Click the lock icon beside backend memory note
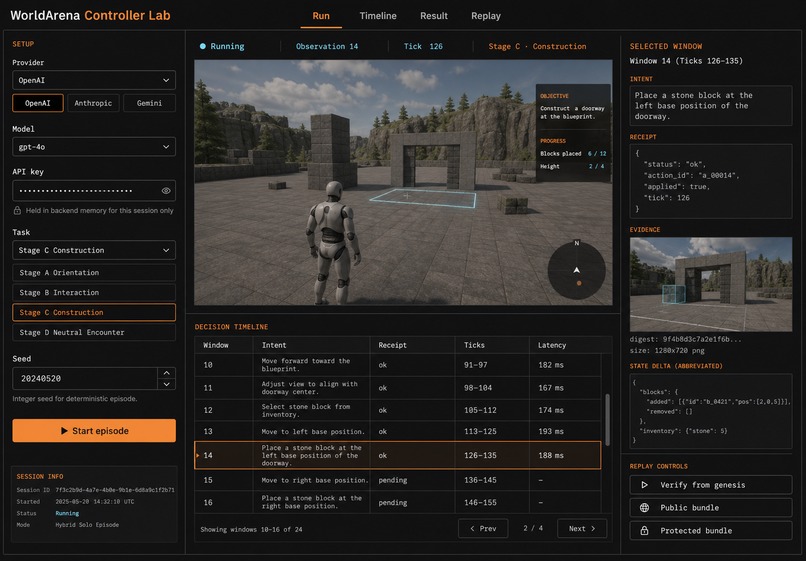This screenshot has width=806, height=561. [17, 210]
